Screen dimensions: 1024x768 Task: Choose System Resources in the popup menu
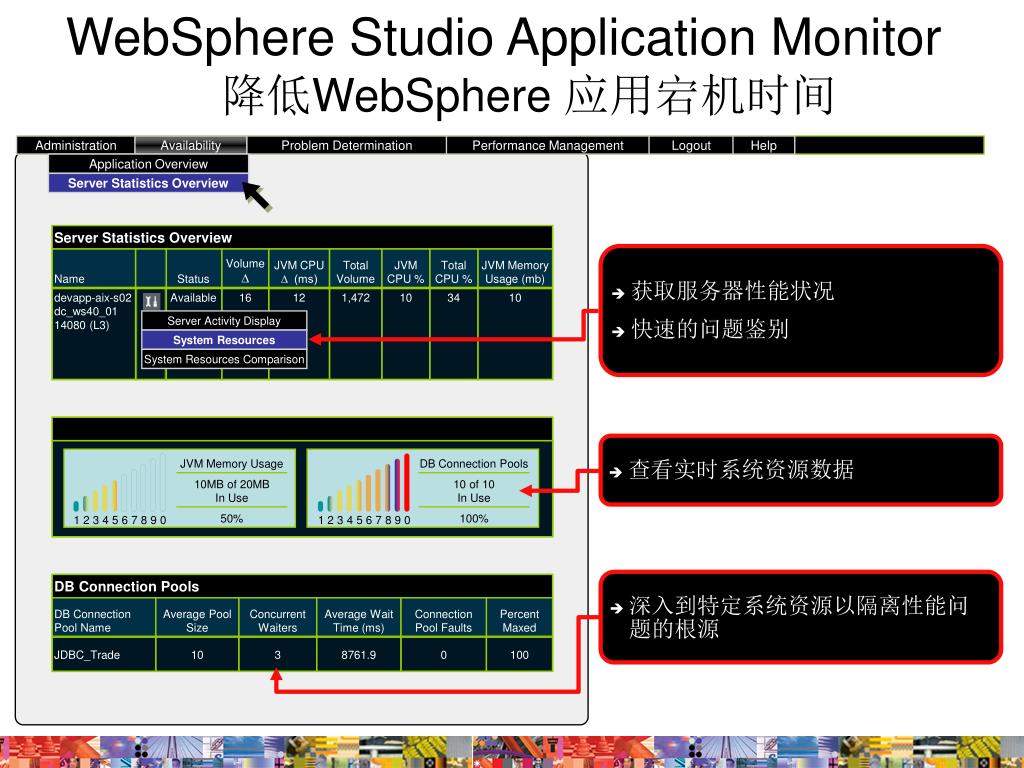point(224,340)
